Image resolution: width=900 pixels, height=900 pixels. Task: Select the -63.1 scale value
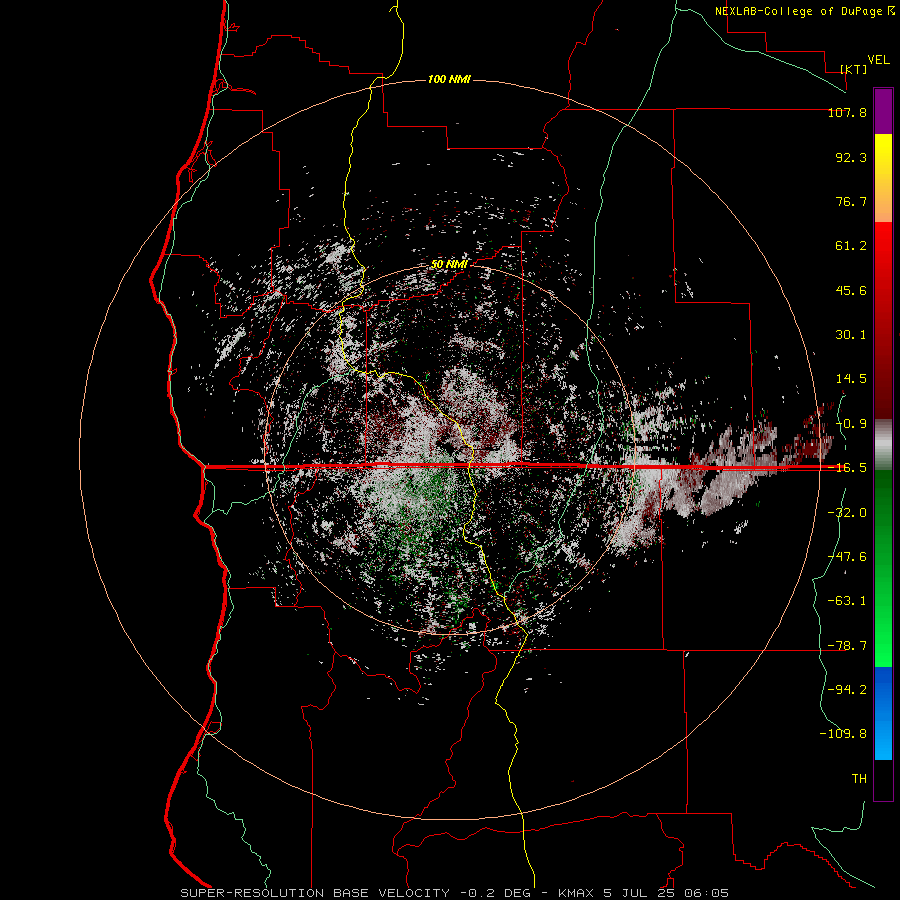click(x=847, y=601)
